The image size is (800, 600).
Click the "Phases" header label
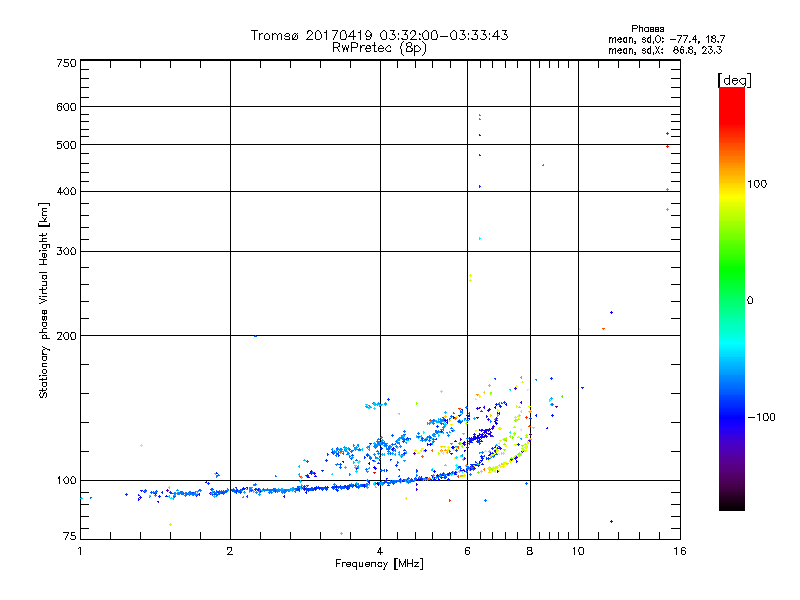point(647,29)
